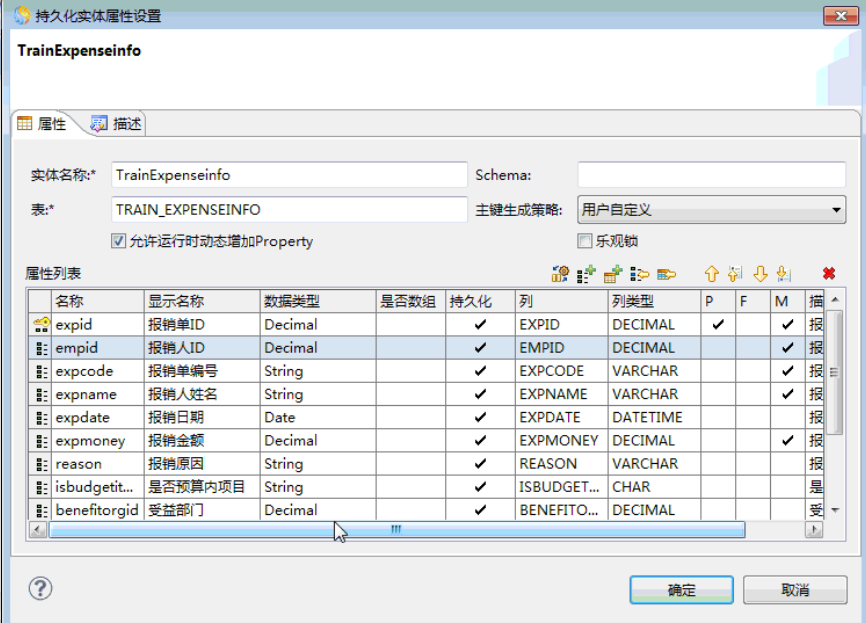866x623 pixels.
Task: Open help with the question mark icon
Action: click(x=40, y=588)
